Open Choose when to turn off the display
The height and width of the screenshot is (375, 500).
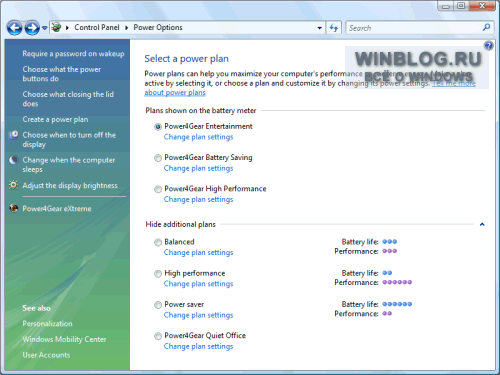(x=69, y=140)
